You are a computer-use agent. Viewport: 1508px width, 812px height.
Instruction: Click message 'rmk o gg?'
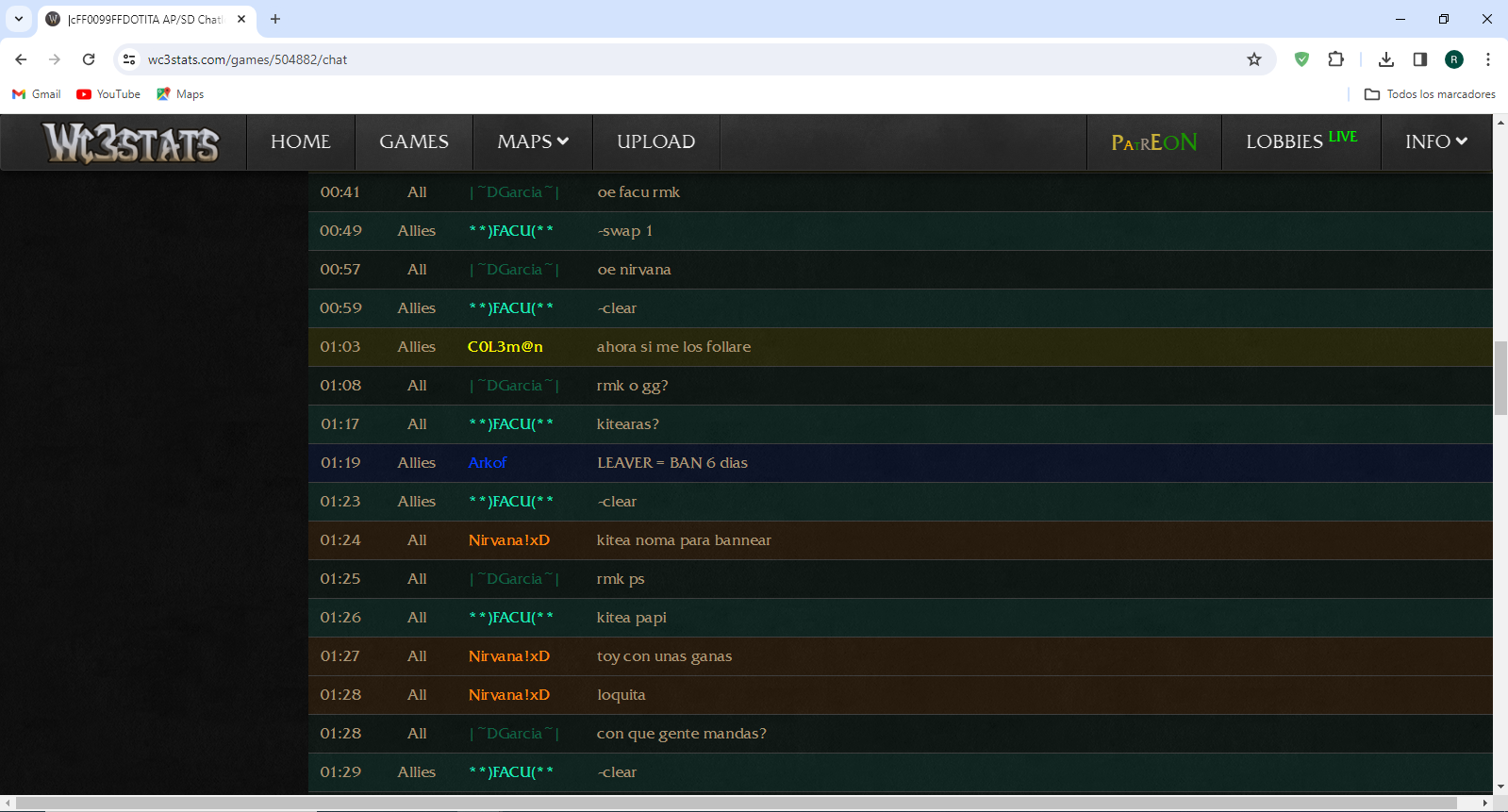633,386
